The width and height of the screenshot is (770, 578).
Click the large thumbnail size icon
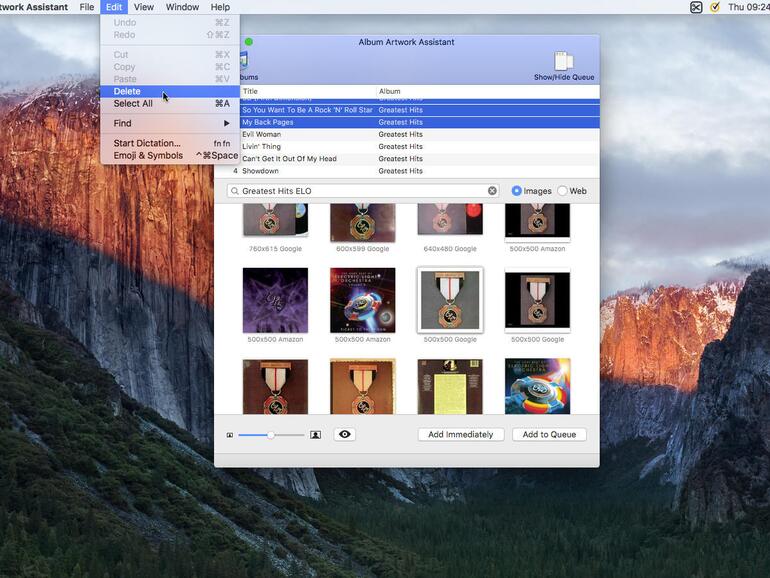(315, 435)
